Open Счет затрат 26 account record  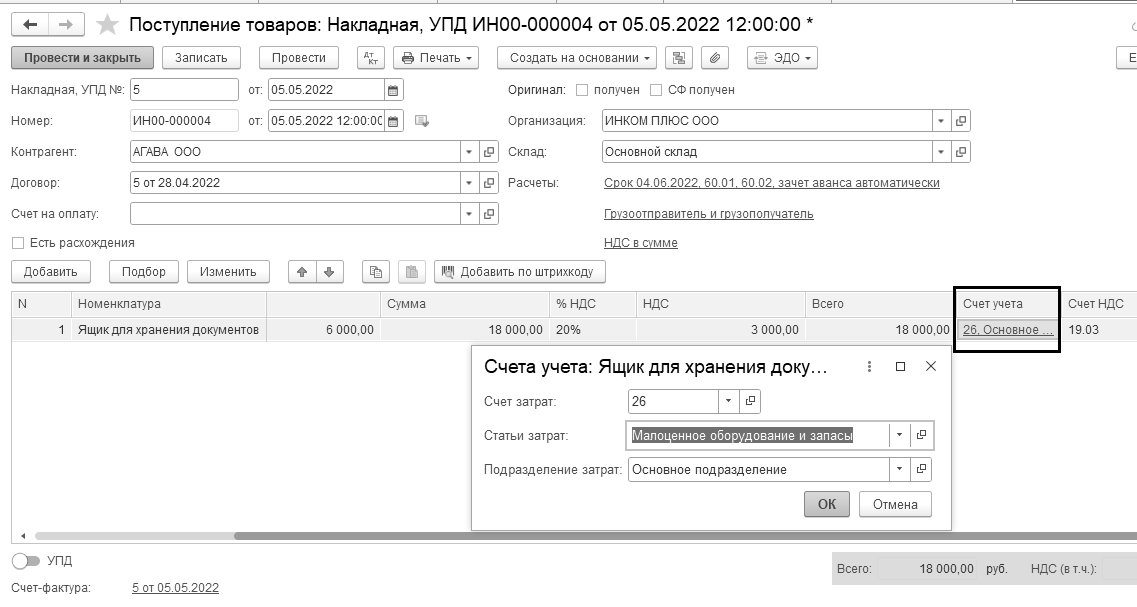click(750, 401)
